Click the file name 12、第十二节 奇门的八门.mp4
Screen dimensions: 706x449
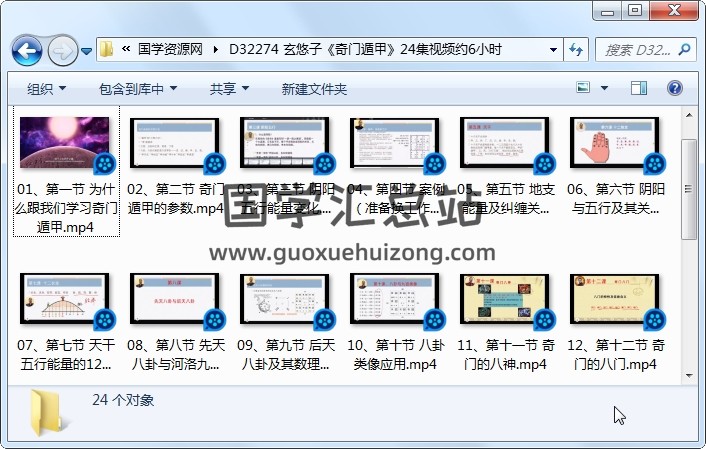click(x=615, y=354)
